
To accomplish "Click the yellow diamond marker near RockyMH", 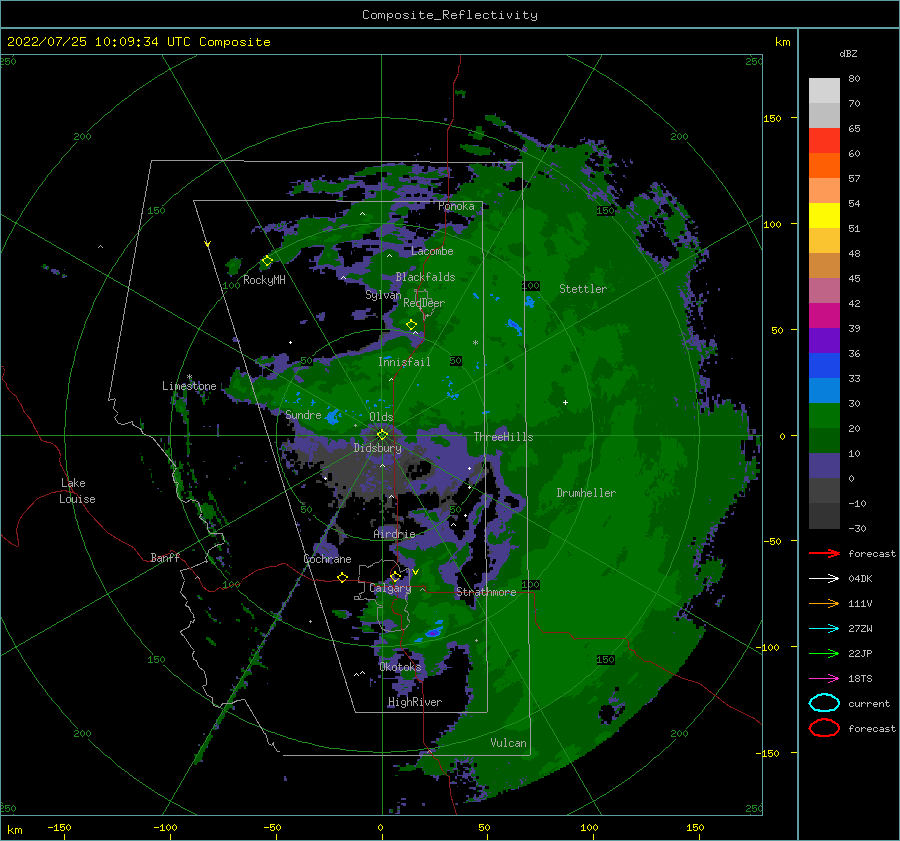I will [267, 261].
